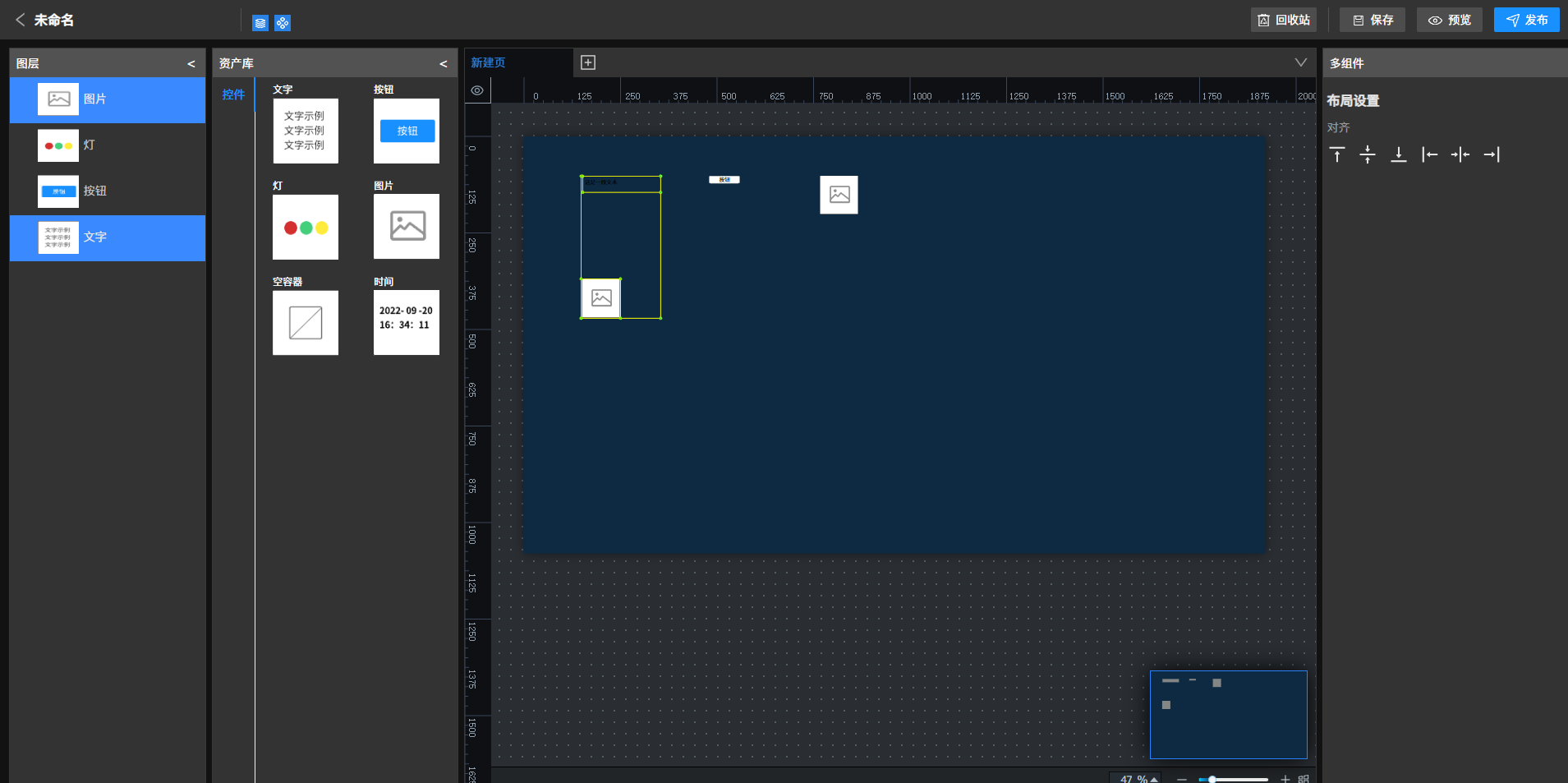Publish with the 发布 button

point(1527,20)
